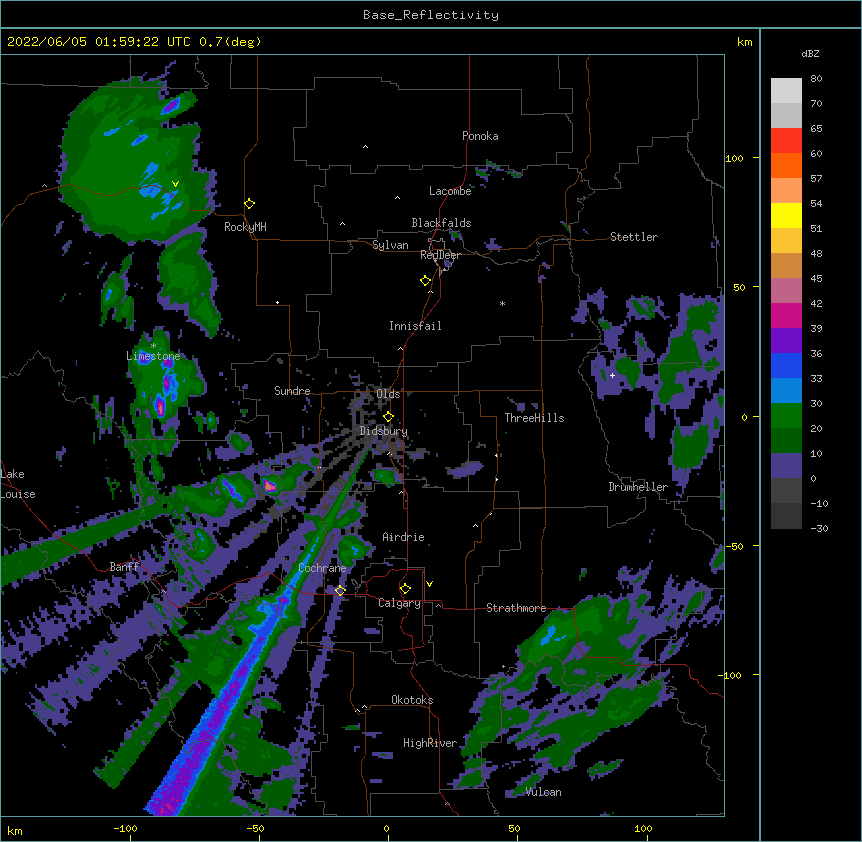
Task: Click the ThreeHills town label
Action: click(534, 418)
